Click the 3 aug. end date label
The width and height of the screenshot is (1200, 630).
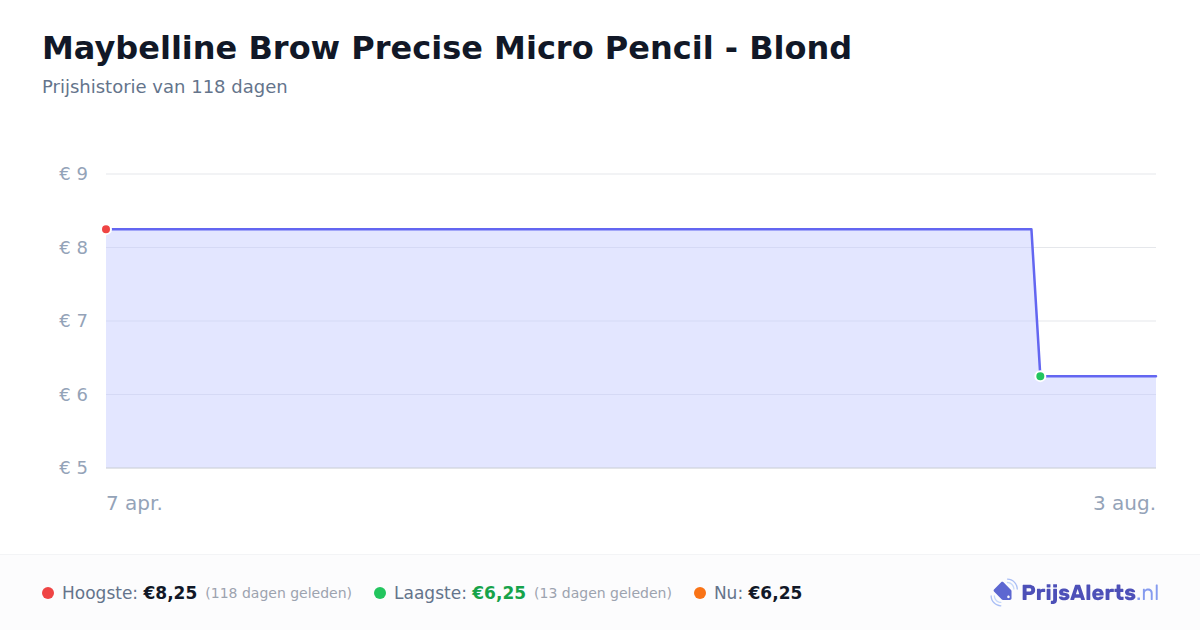1124,503
